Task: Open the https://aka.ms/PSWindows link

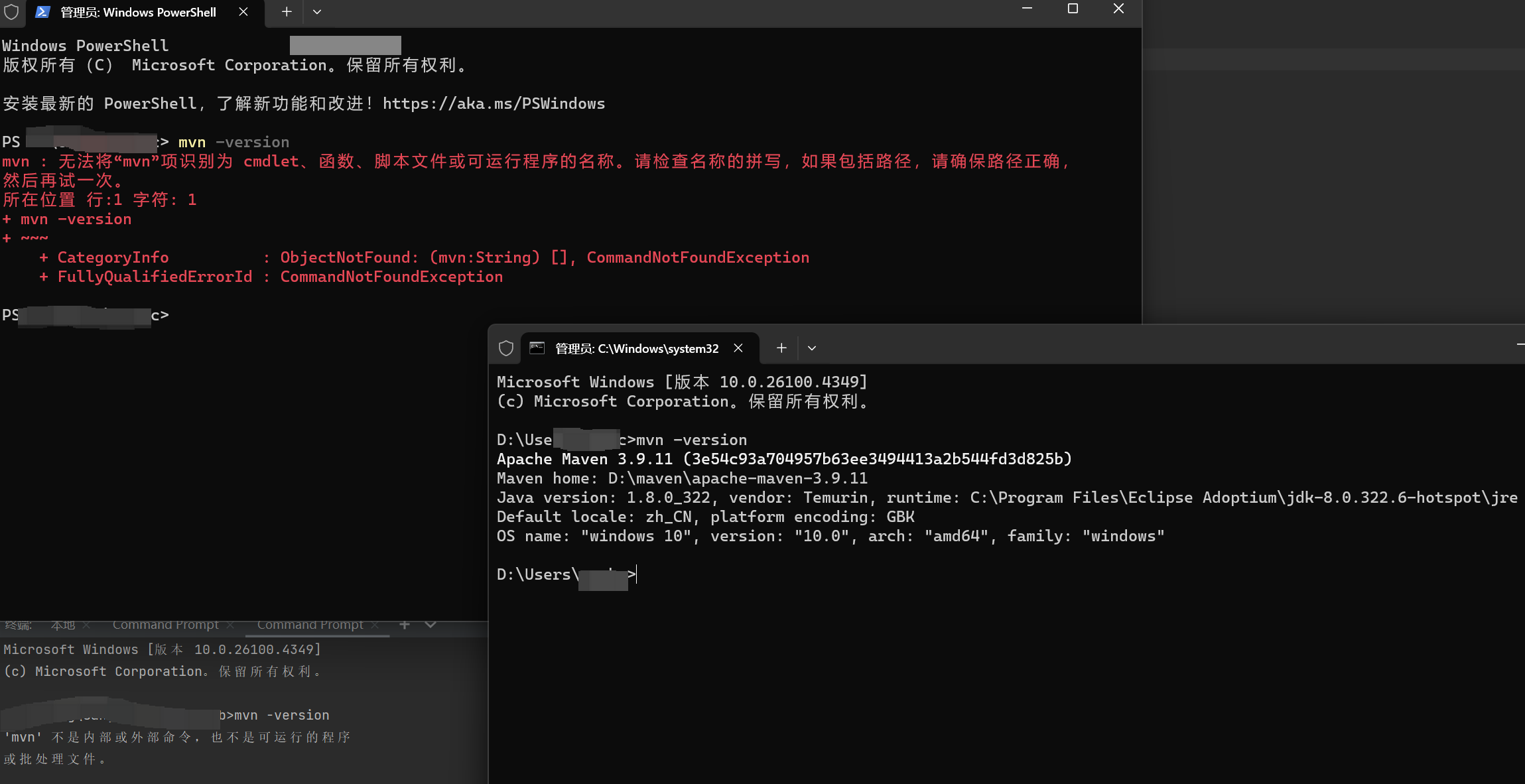Action: click(x=494, y=103)
